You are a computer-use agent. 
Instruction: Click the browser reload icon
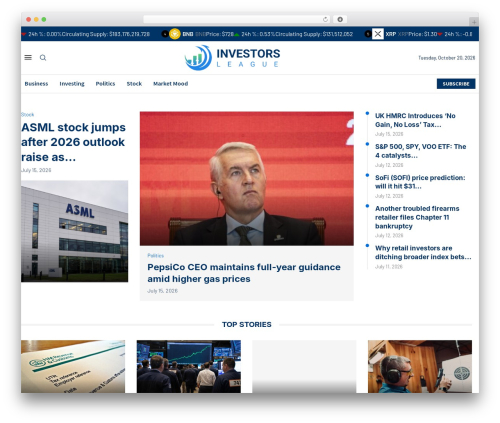[x=325, y=20]
